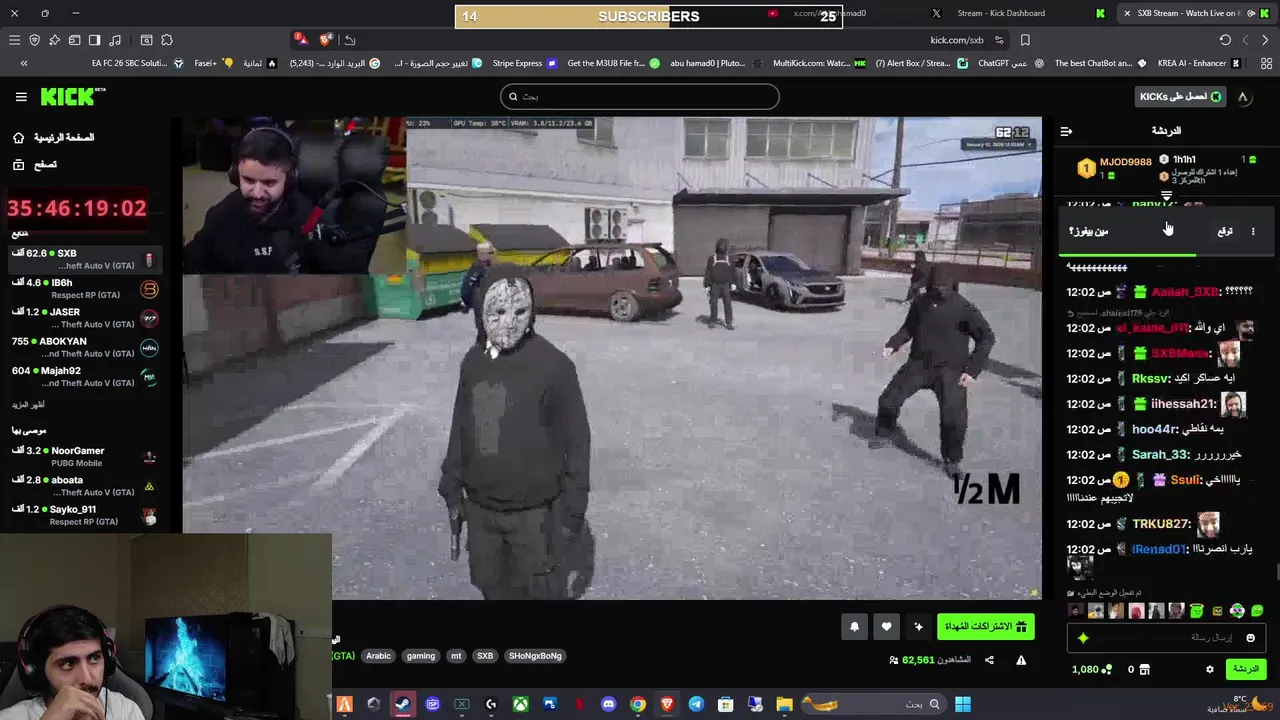Click the report warning triangle icon
Screen dimensions: 1280x720
point(1021,660)
